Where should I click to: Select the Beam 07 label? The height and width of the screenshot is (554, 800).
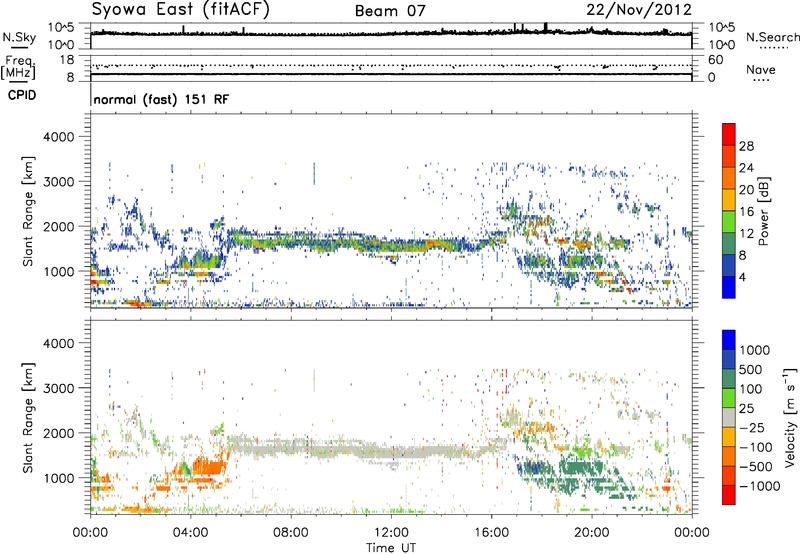coord(390,11)
